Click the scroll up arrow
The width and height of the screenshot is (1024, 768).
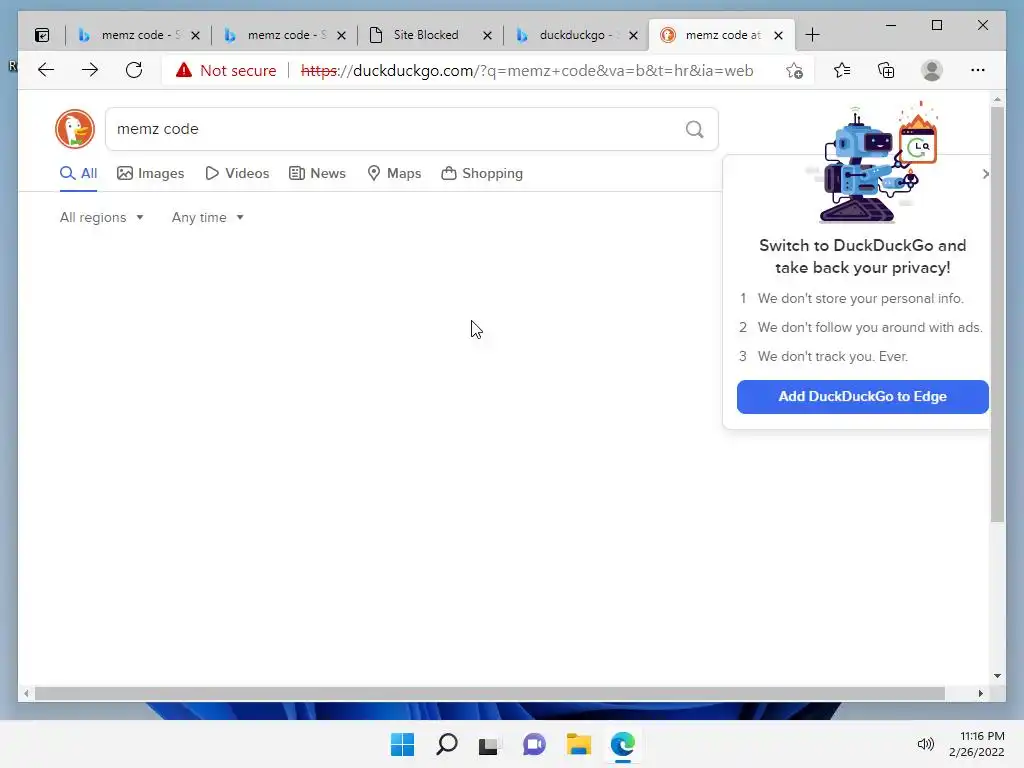(x=997, y=99)
